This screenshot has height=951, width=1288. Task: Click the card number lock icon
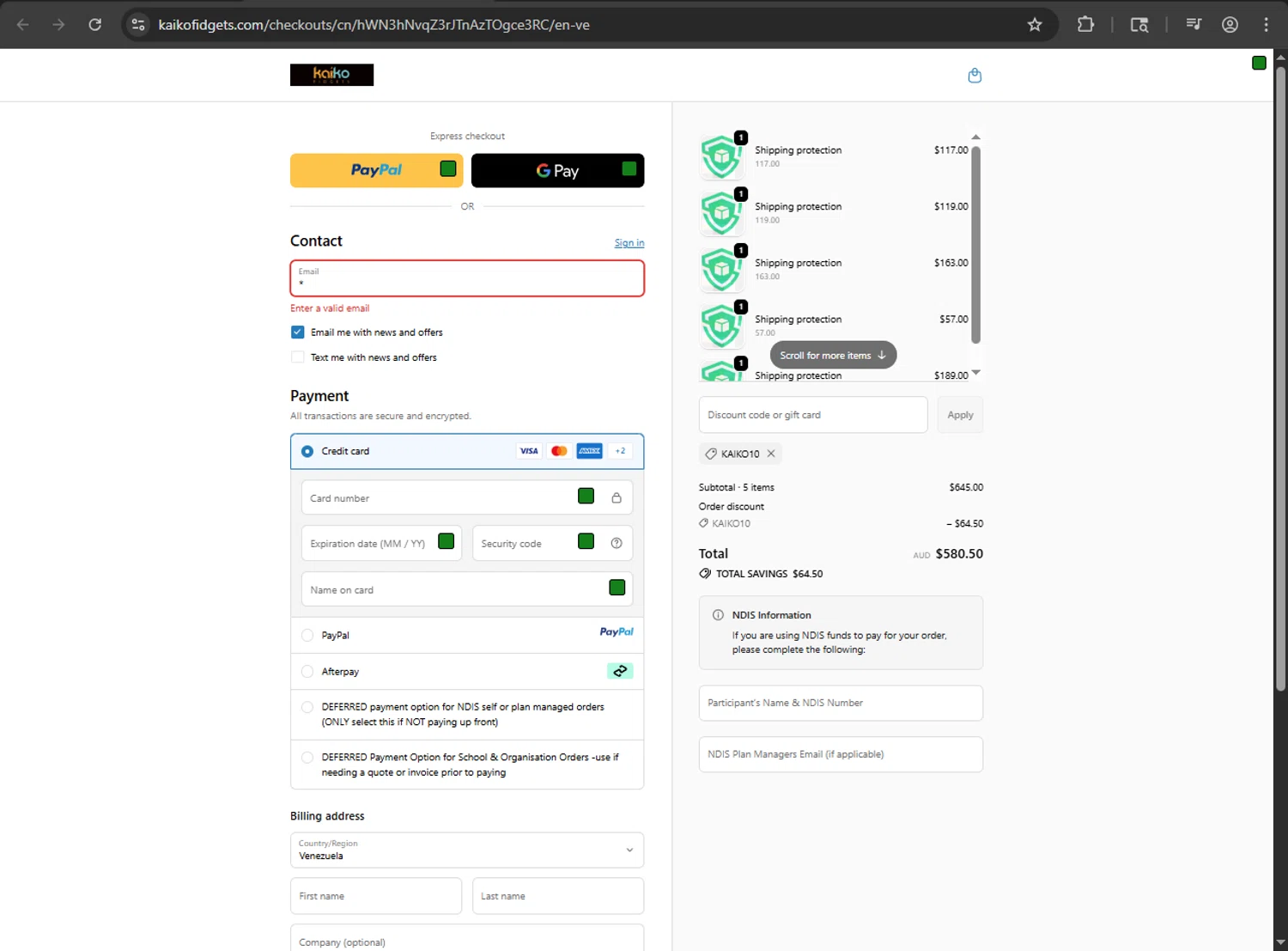pos(617,498)
